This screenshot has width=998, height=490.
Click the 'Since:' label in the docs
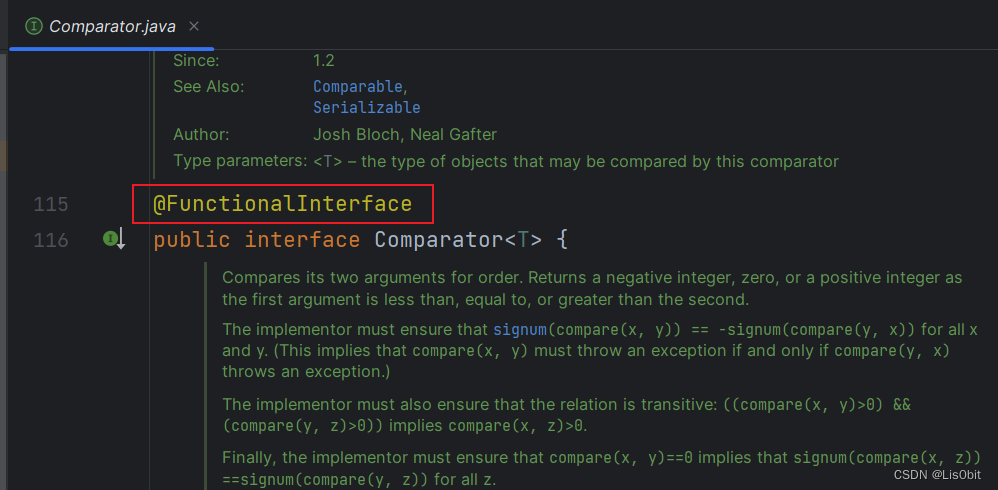pyautogui.click(x=196, y=61)
